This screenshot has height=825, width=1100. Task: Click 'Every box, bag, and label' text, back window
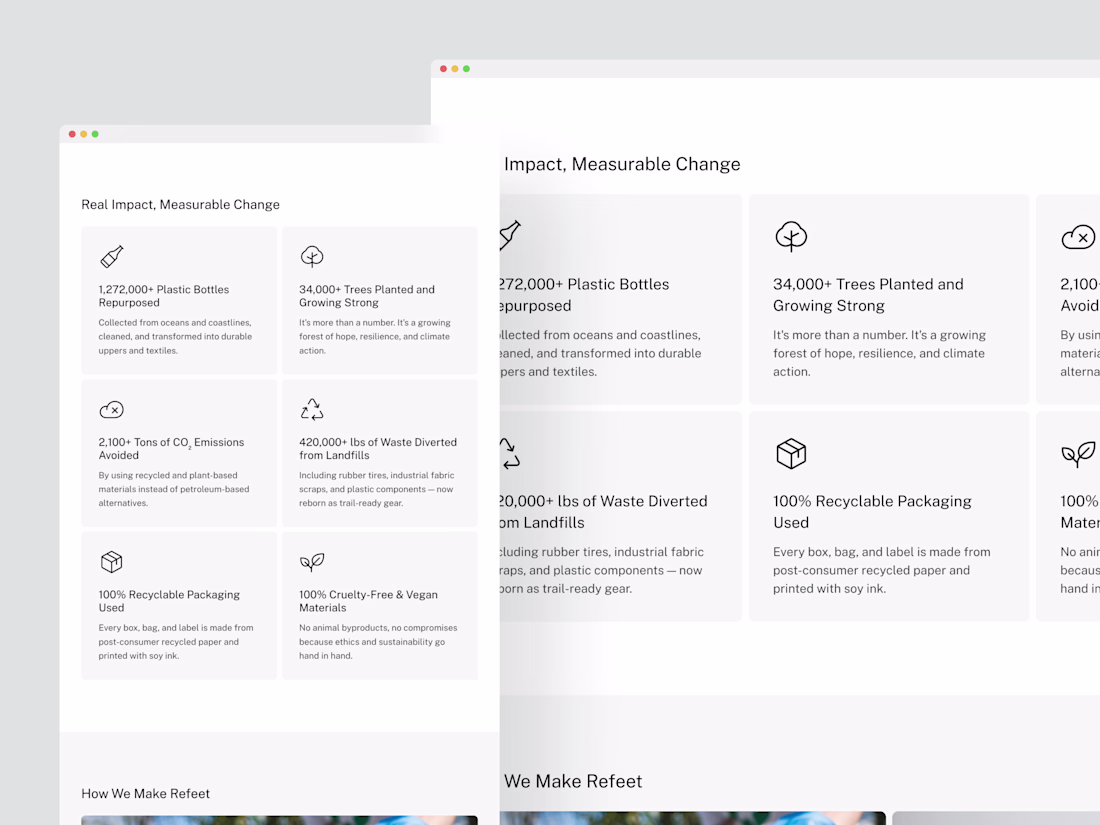pos(882,570)
